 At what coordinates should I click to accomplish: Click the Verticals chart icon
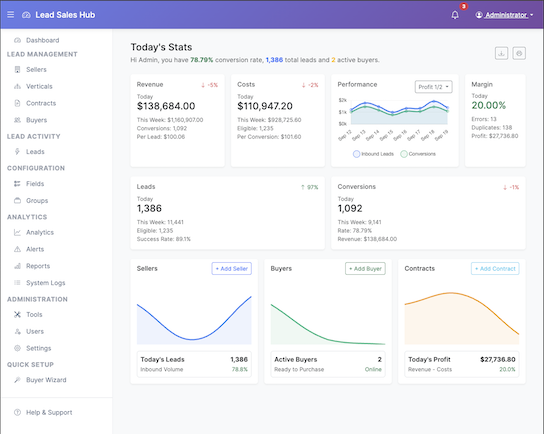[x=17, y=86]
